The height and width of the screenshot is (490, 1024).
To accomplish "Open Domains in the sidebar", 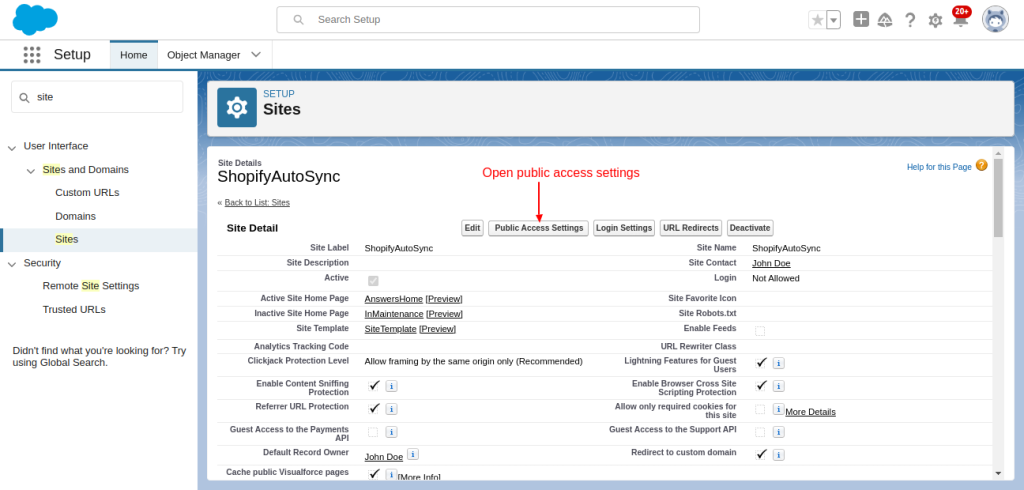I will 76,216.
